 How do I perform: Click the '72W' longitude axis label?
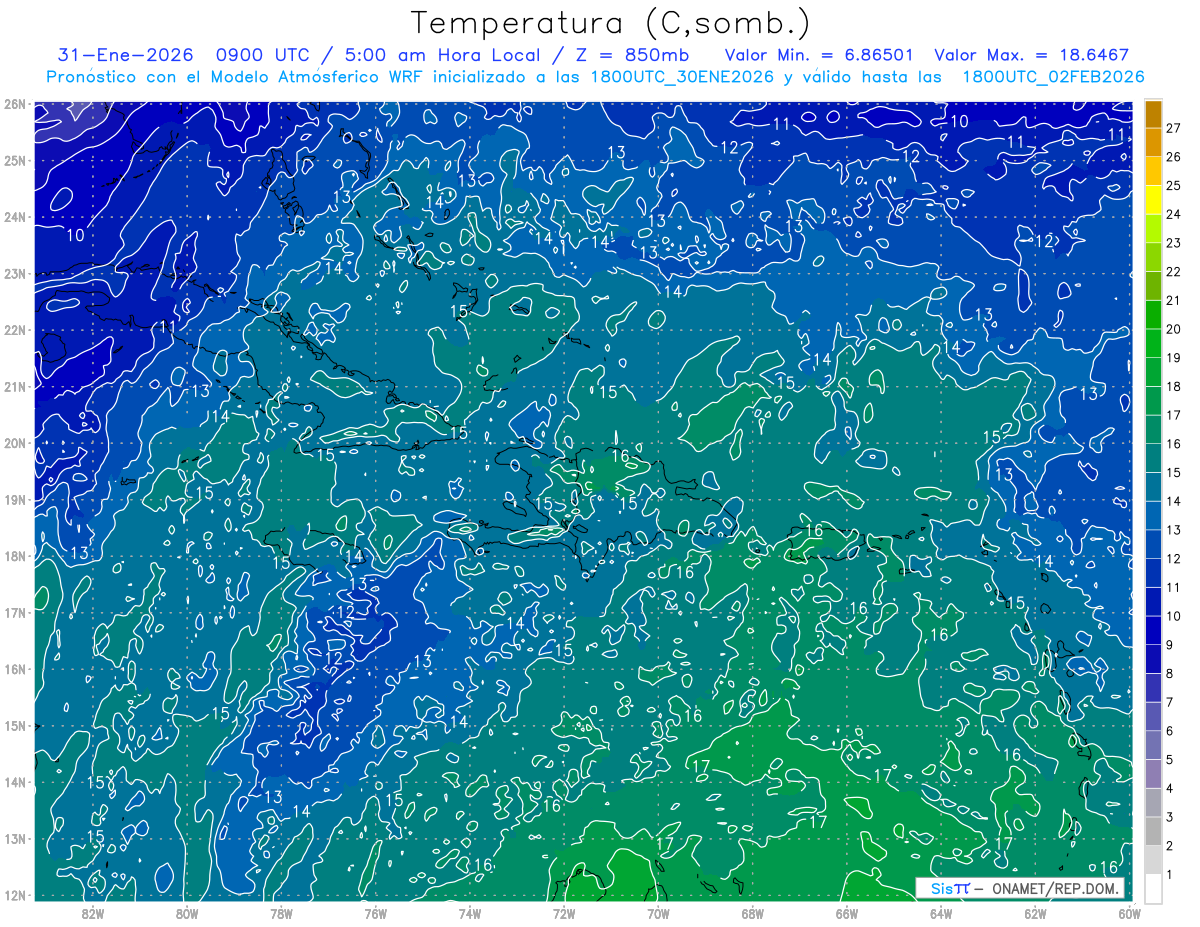tap(563, 913)
